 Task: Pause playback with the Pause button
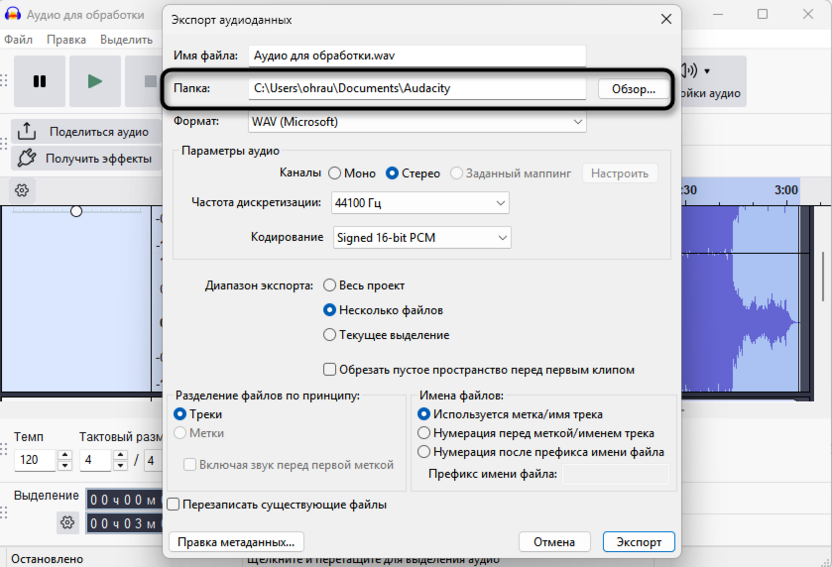[x=40, y=81]
